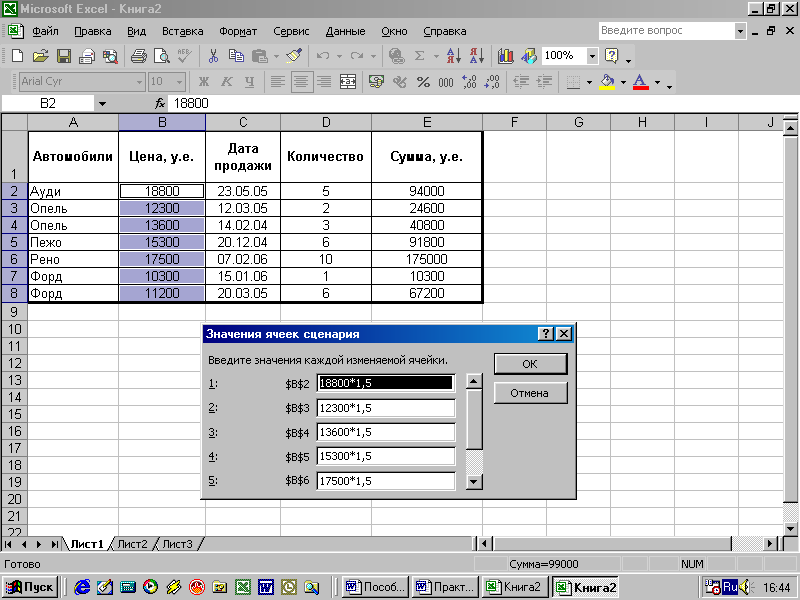
Task: Click the Print icon
Action: coord(138,56)
